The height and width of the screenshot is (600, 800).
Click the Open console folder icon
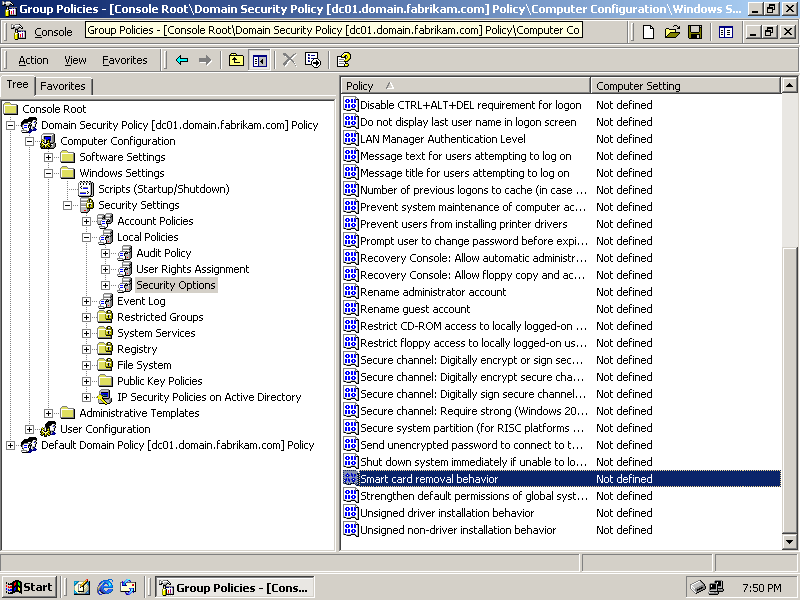672,32
